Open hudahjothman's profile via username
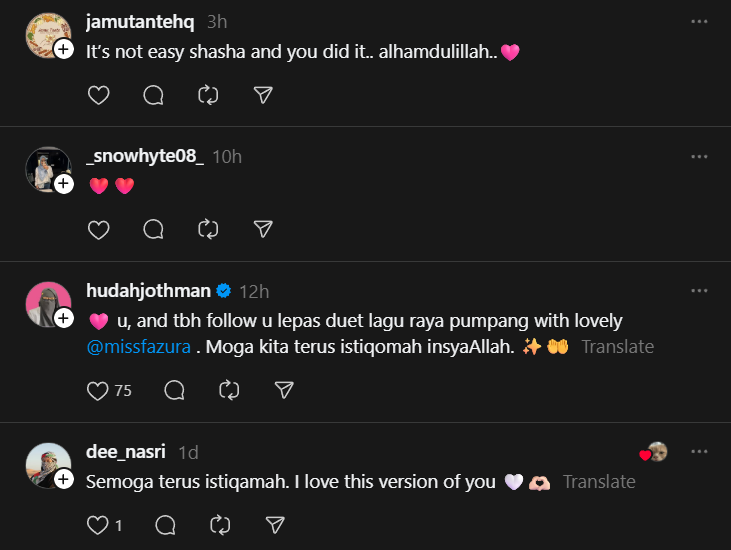Image resolution: width=731 pixels, height=550 pixels. click(x=149, y=291)
